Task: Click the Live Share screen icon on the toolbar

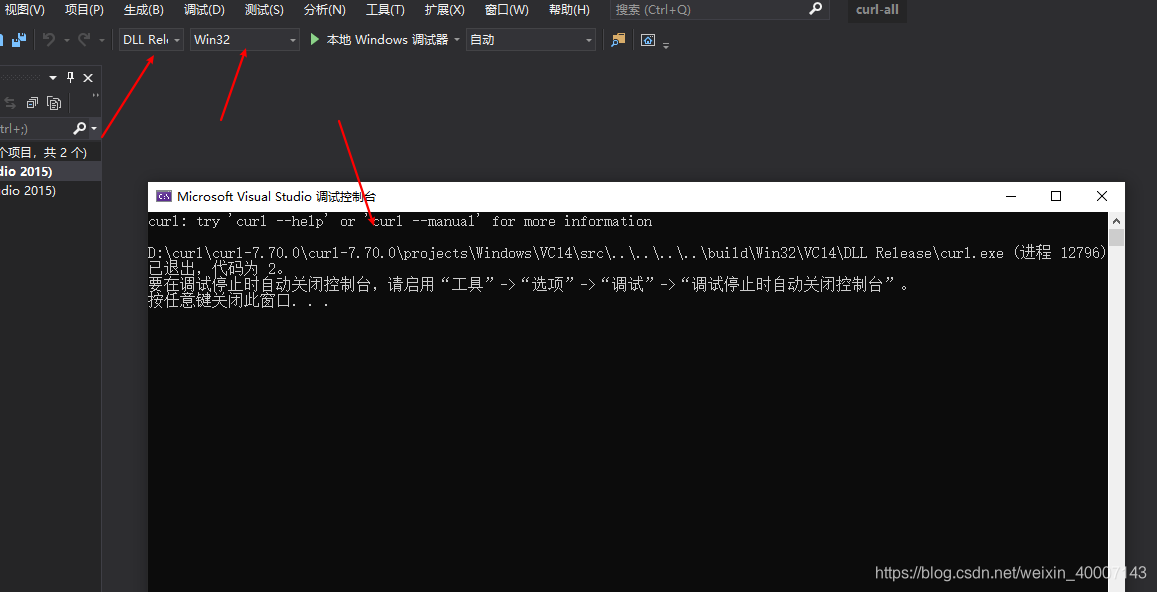Action: pos(648,40)
